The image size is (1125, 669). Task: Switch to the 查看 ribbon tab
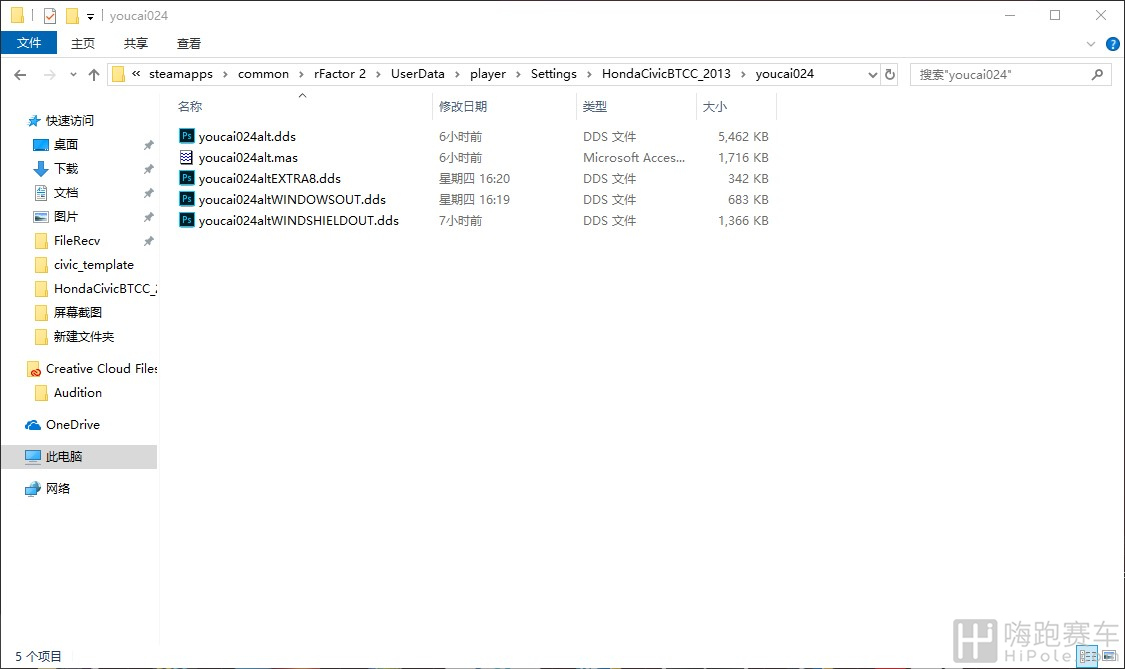click(189, 43)
